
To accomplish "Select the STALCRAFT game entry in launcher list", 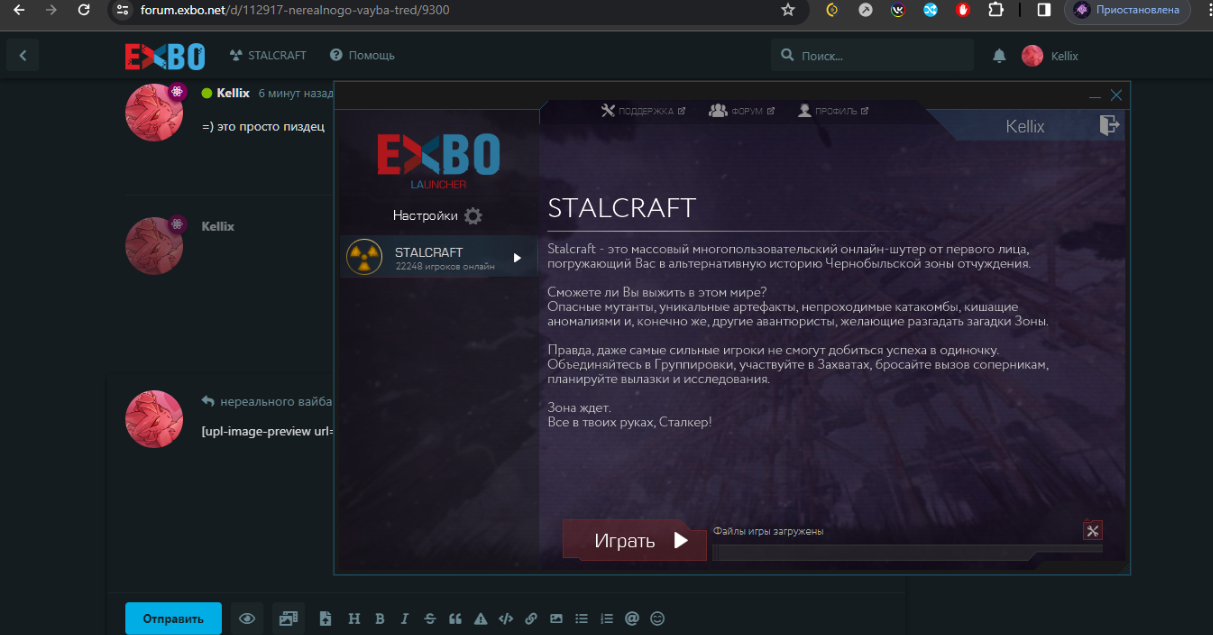I will (439, 258).
